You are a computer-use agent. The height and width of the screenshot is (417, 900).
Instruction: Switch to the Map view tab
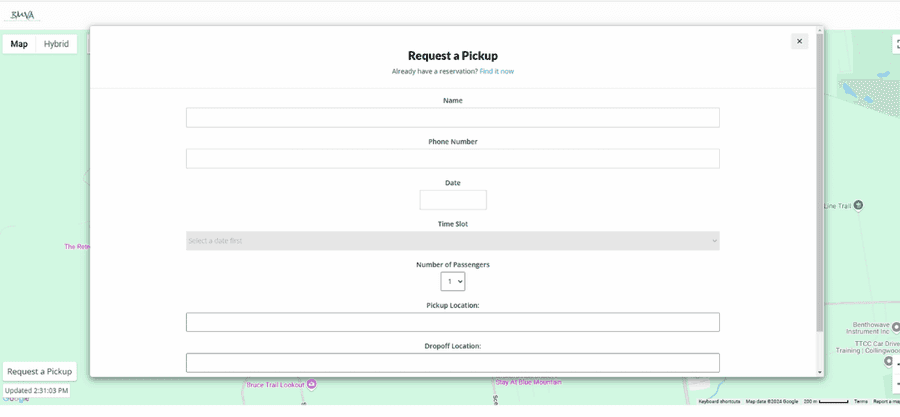click(19, 44)
